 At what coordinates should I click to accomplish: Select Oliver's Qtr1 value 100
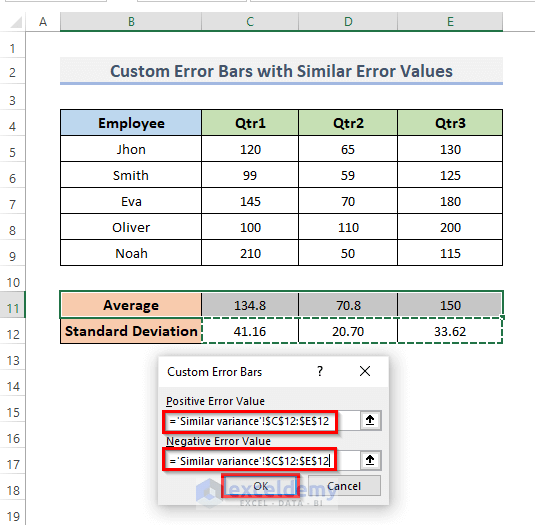pyautogui.click(x=250, y=227)
